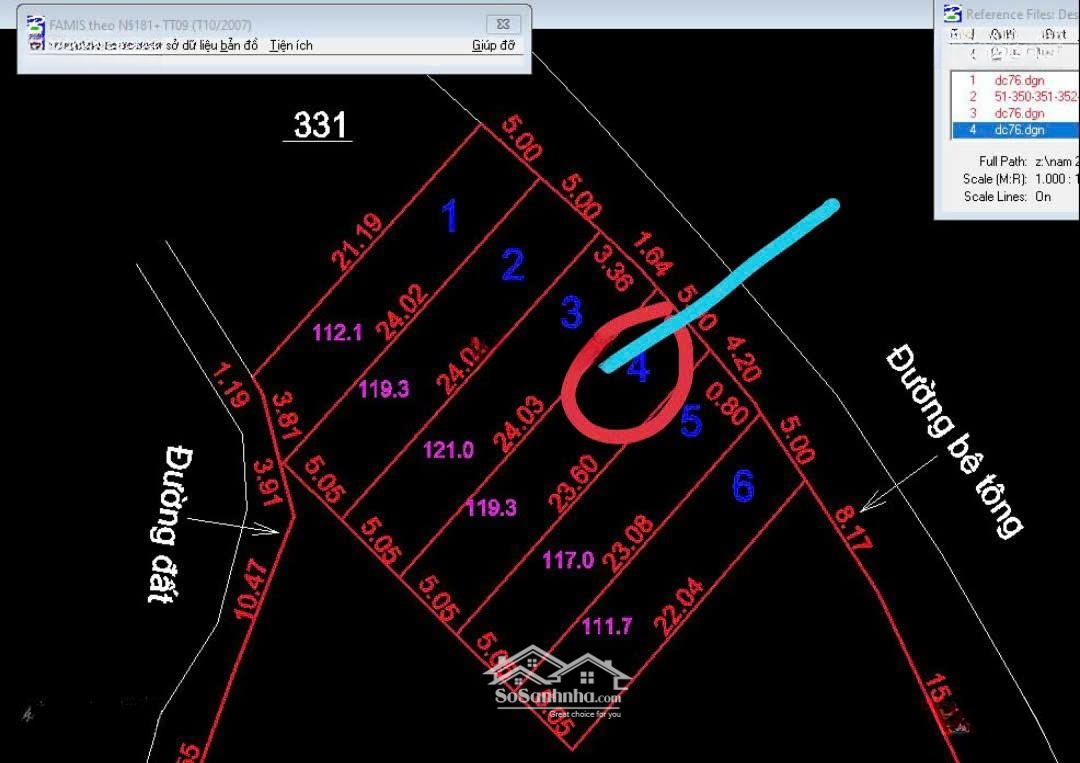The height and width of the screenshot is (763, 1080).
Task: Click the map sheet number 331
Action: [x=319, y=126]
